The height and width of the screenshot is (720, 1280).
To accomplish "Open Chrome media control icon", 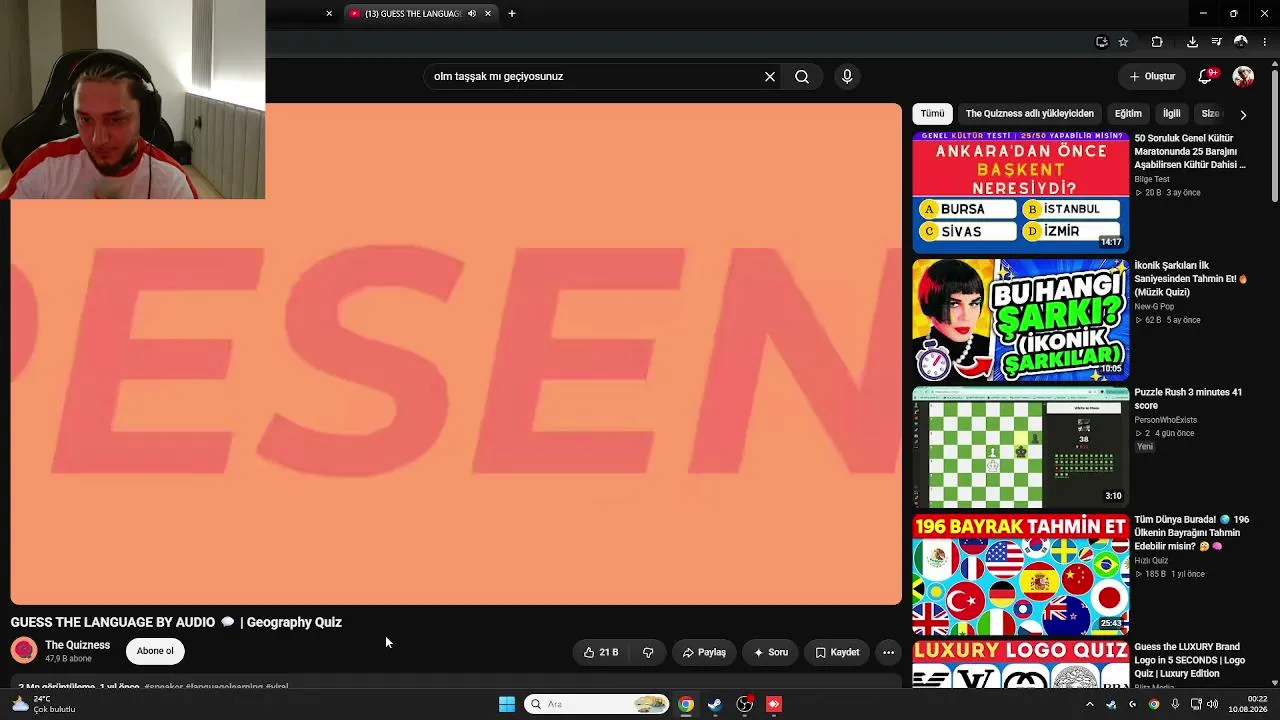I will pyautogui.click(x=1216, y=42).
